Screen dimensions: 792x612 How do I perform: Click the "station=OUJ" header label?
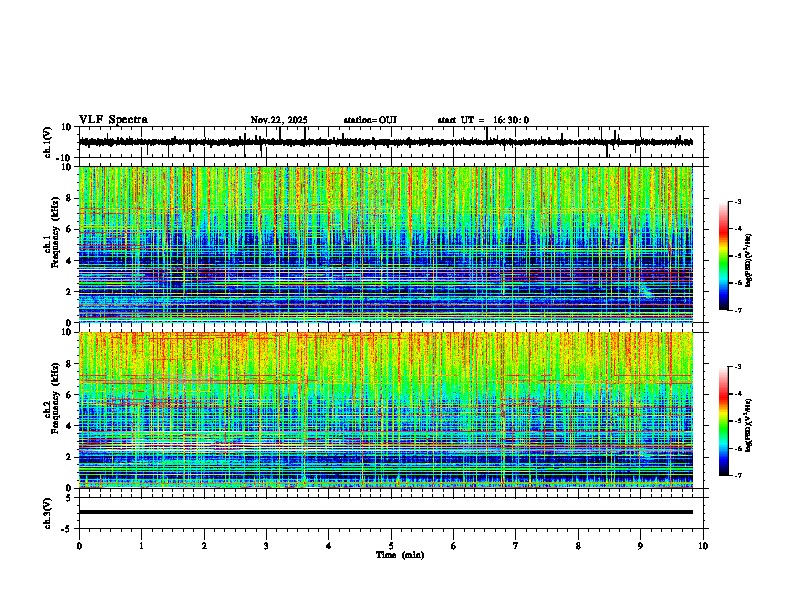point(370,120)
